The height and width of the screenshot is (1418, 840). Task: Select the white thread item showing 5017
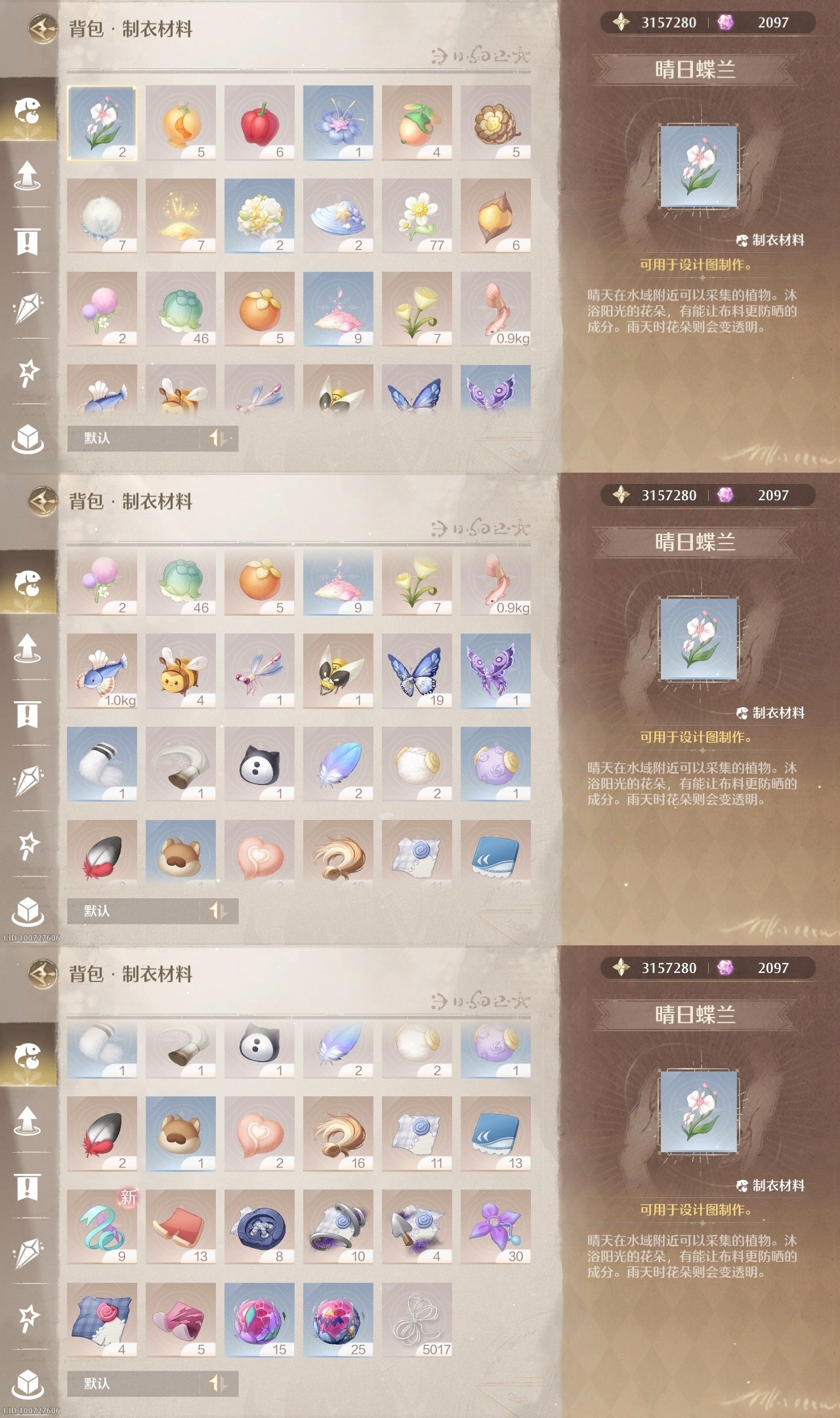click(x=417, y=1320)
